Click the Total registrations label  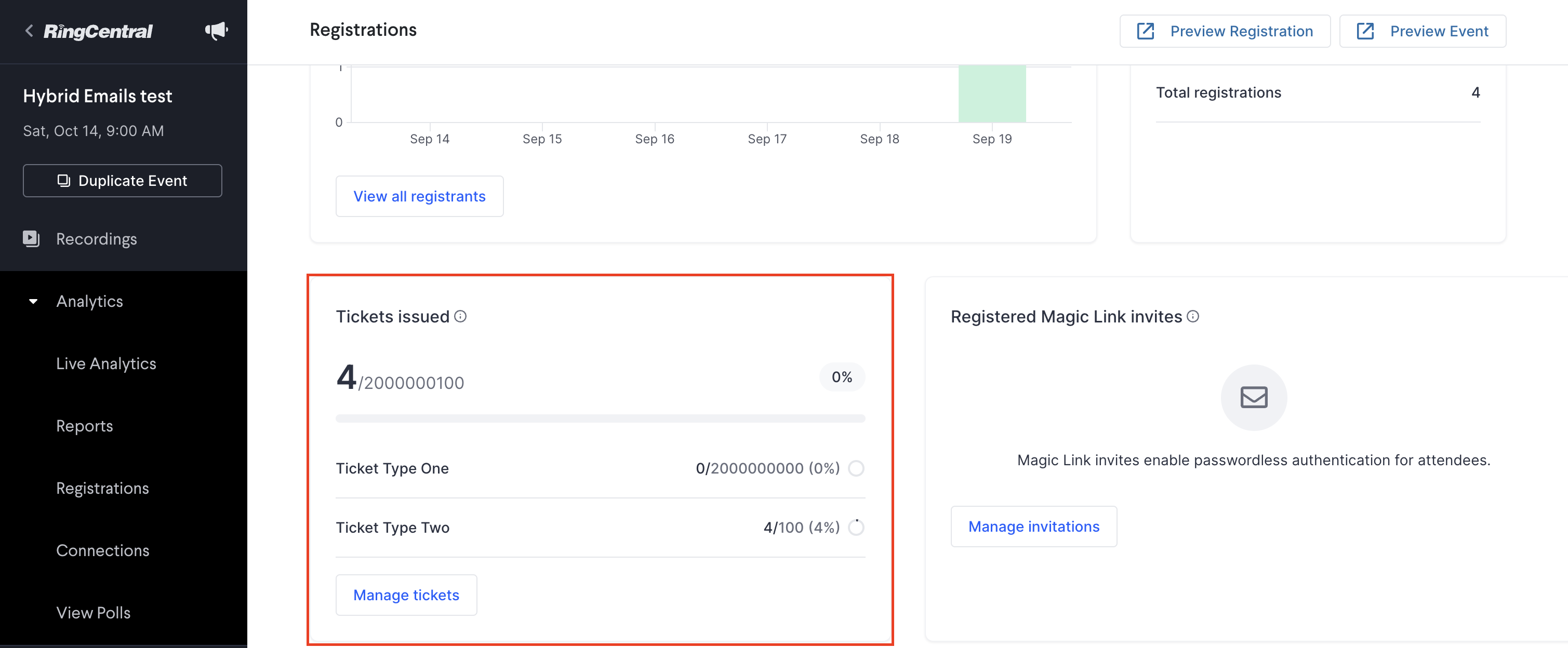1219,92
